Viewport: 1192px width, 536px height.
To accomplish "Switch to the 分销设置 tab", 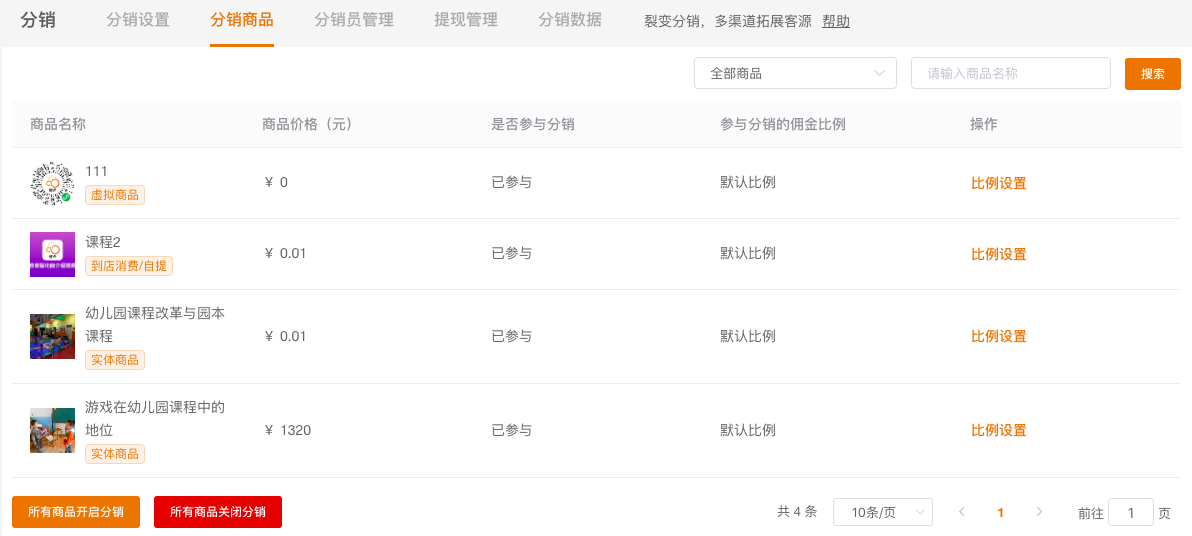I will click(138, 20).
